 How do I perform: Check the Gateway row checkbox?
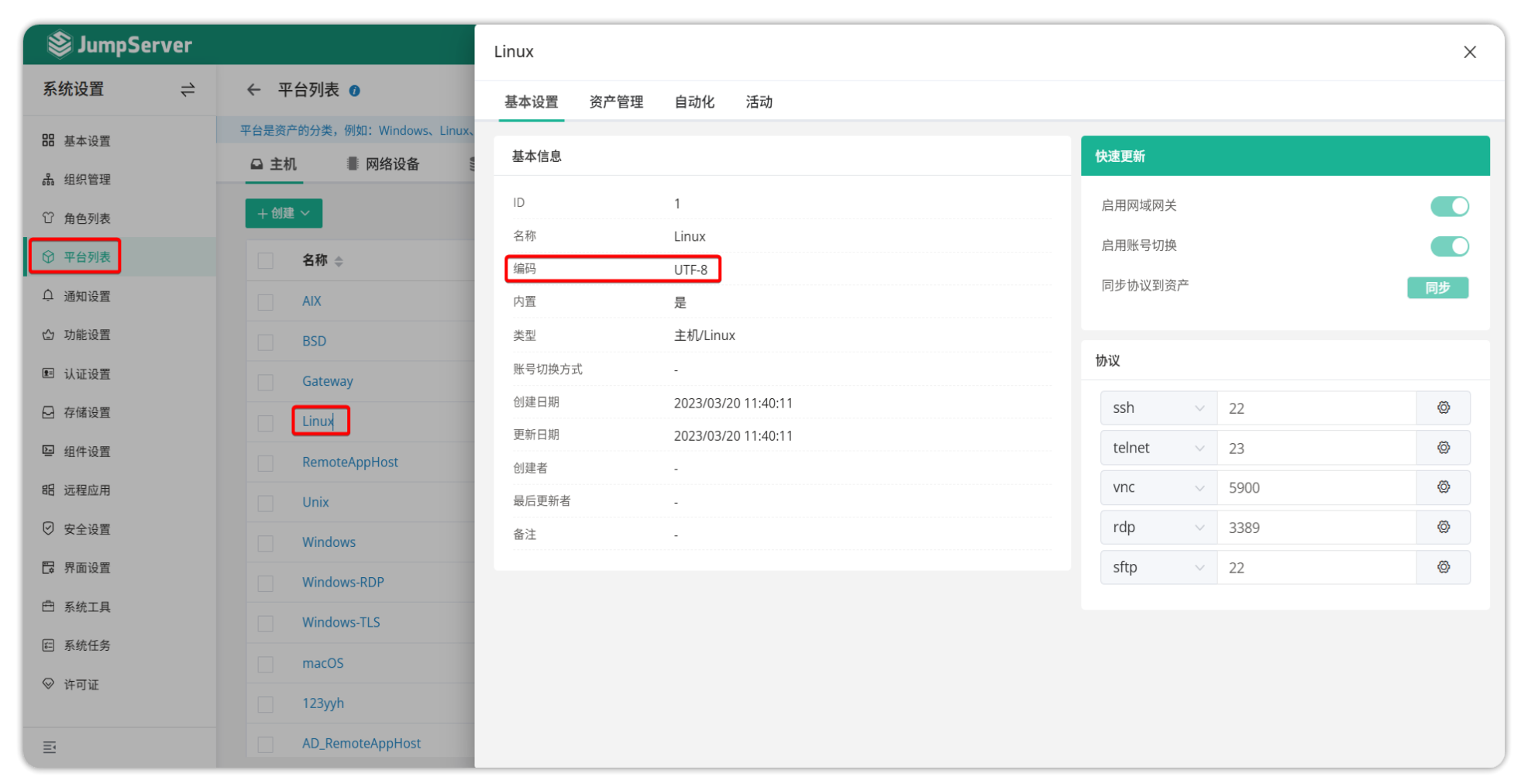pyautogui.click(x=266, y=382)
